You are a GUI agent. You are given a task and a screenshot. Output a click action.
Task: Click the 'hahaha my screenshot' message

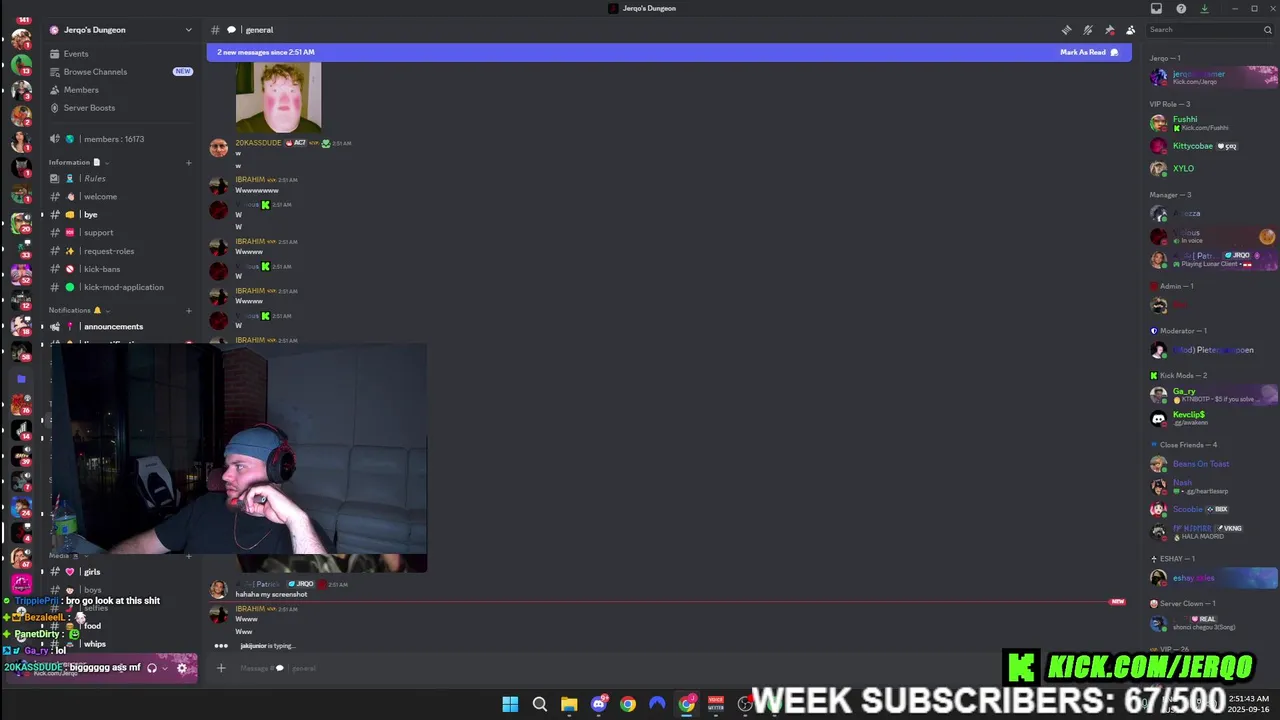point(271,594)
